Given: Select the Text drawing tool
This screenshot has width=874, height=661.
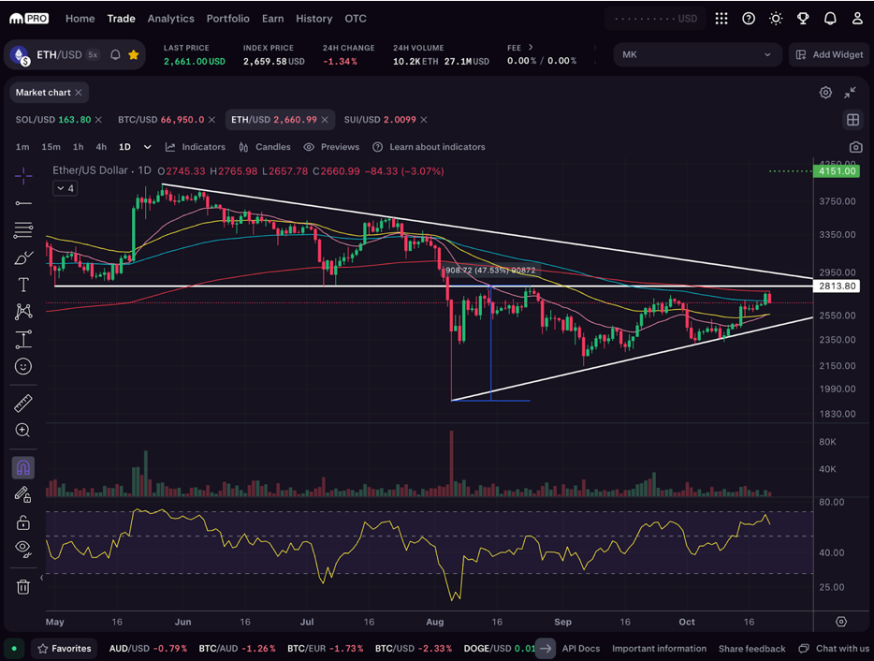Looking at the screenshot, I should [x=23, y=285].
